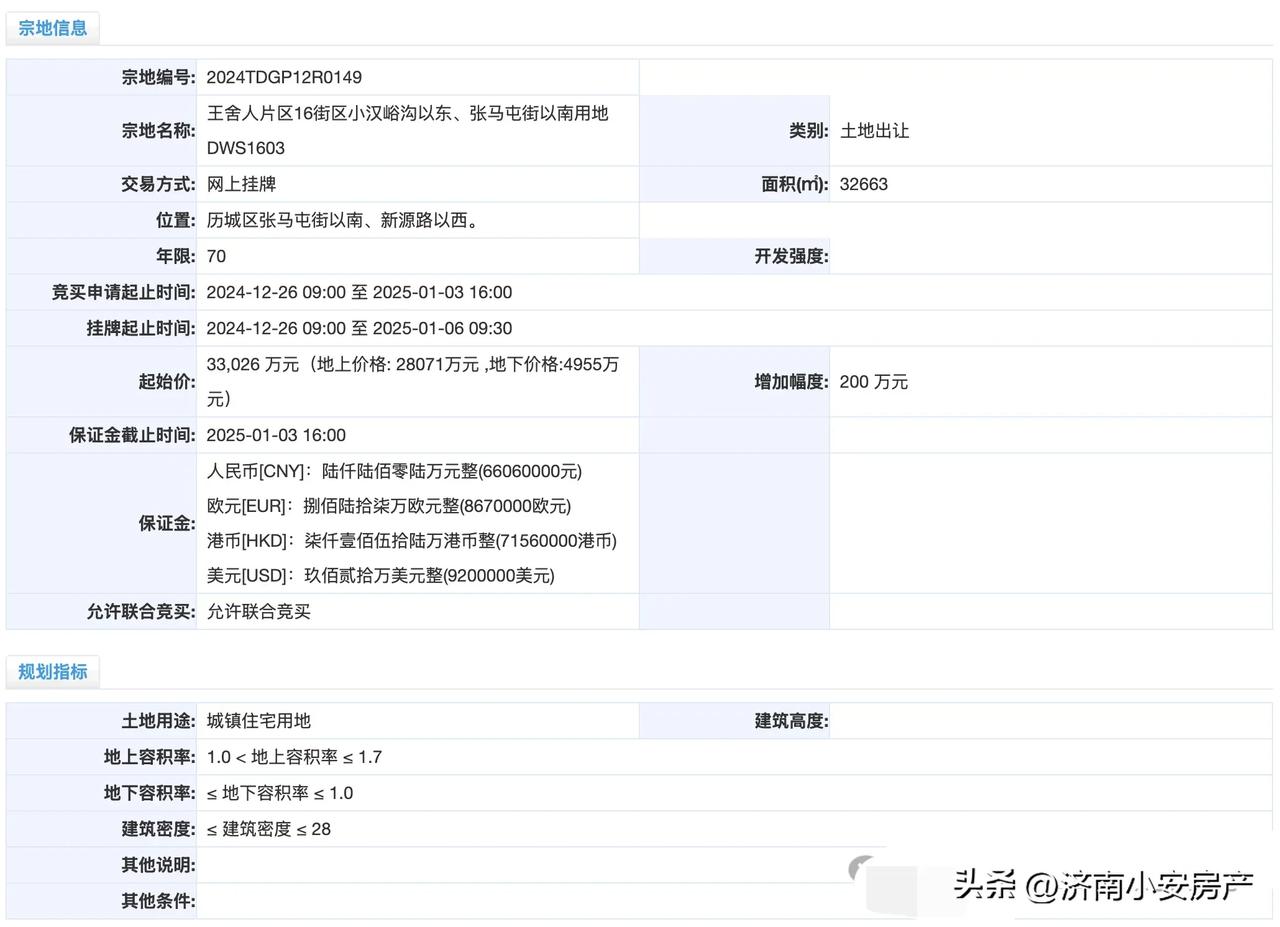Click the 宗地编号 label
The height and width of the screenshot is (927, 1280).
click(158, 77)
